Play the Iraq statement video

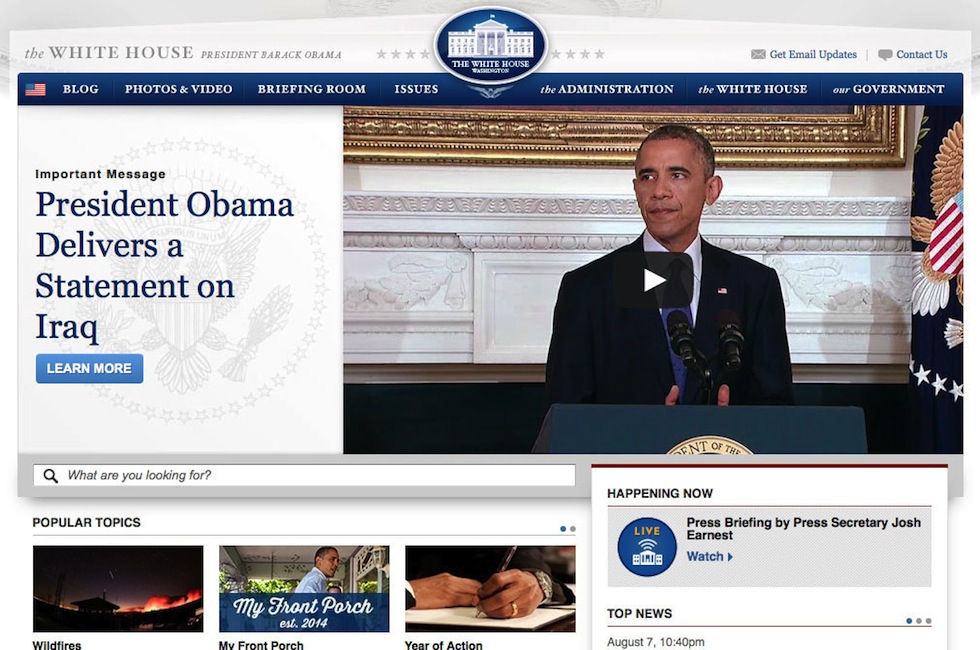[x=653, y=280]
